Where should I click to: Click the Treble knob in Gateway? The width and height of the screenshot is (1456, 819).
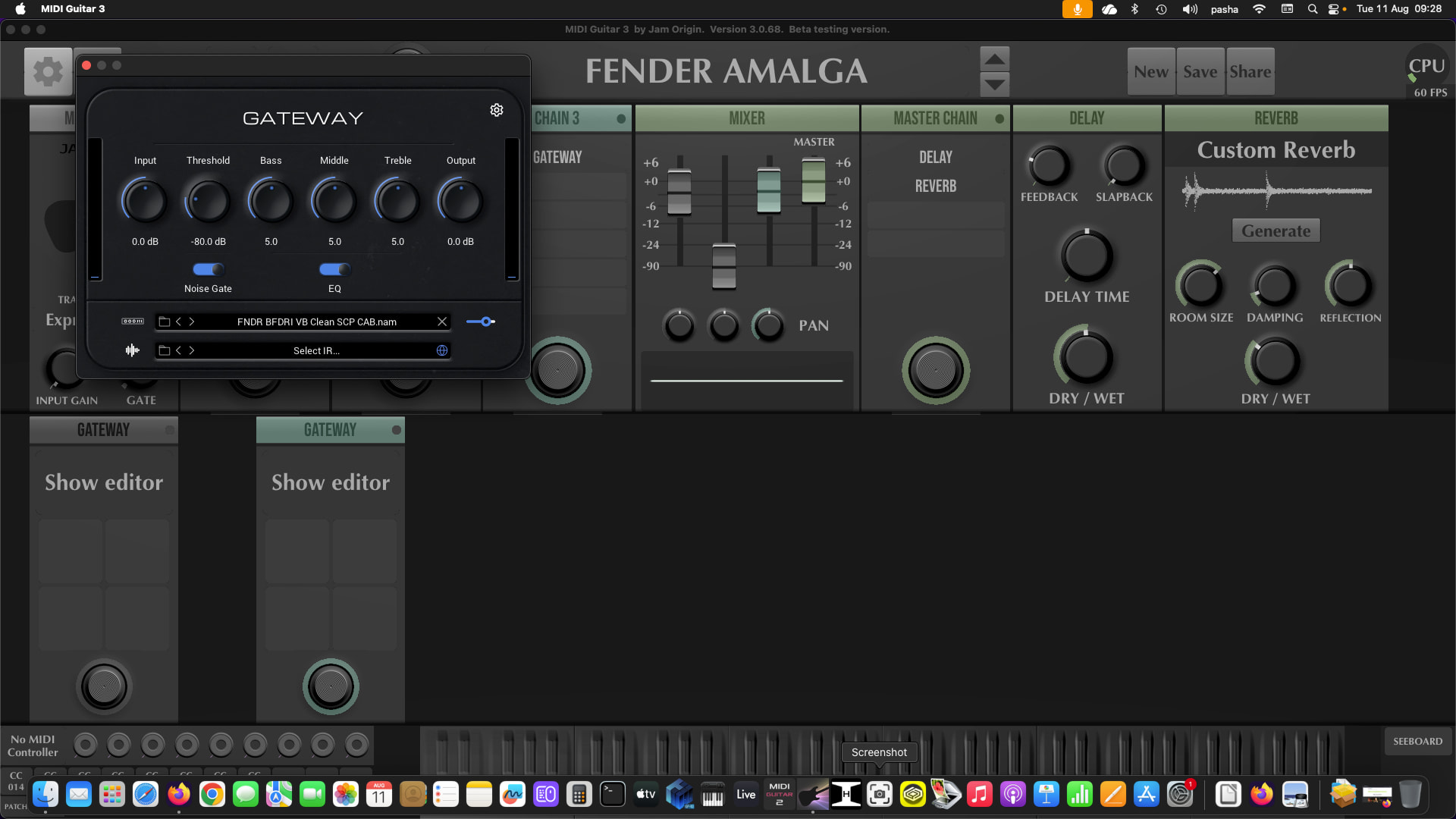click(397, 201)
